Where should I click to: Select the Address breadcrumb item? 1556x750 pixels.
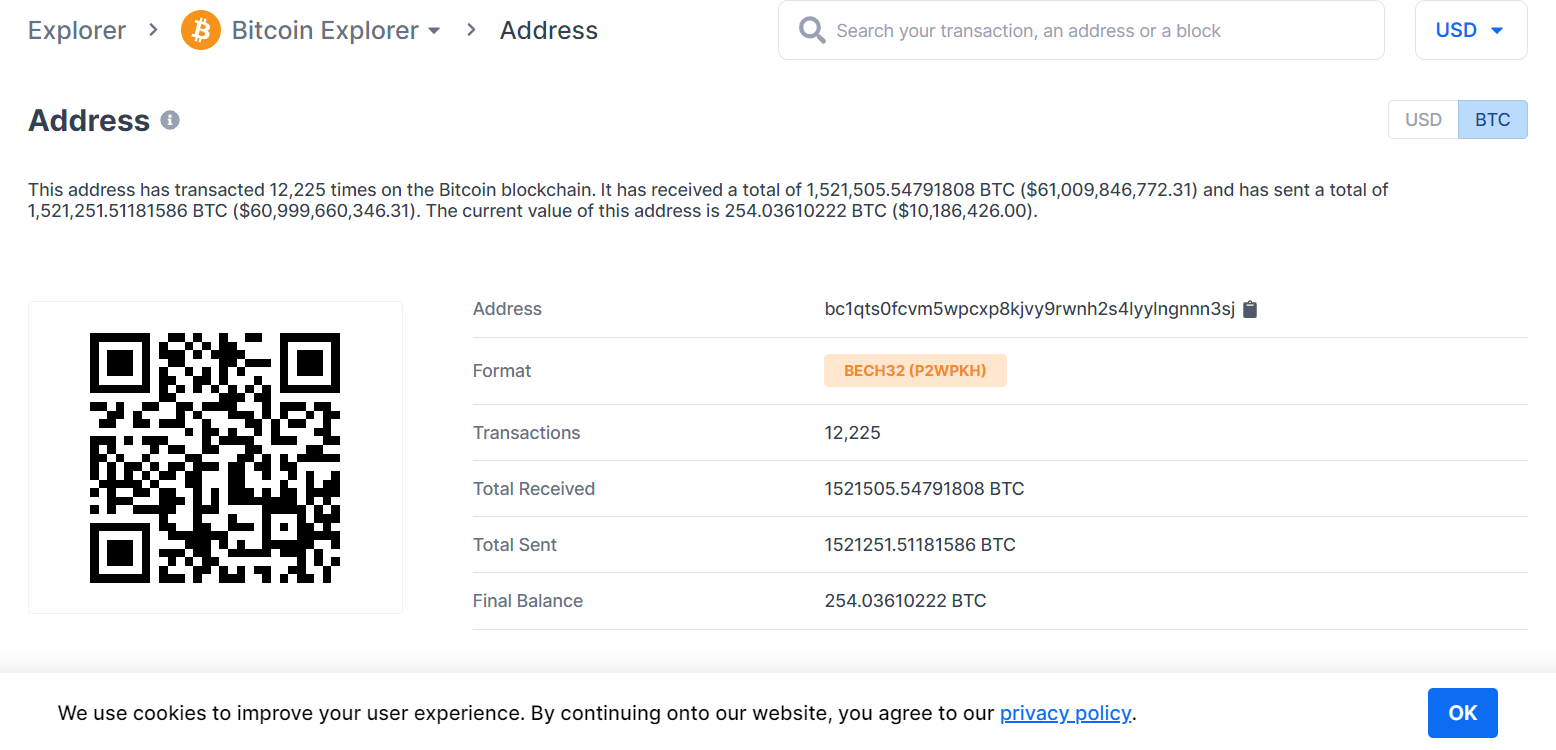click(549, 30)
